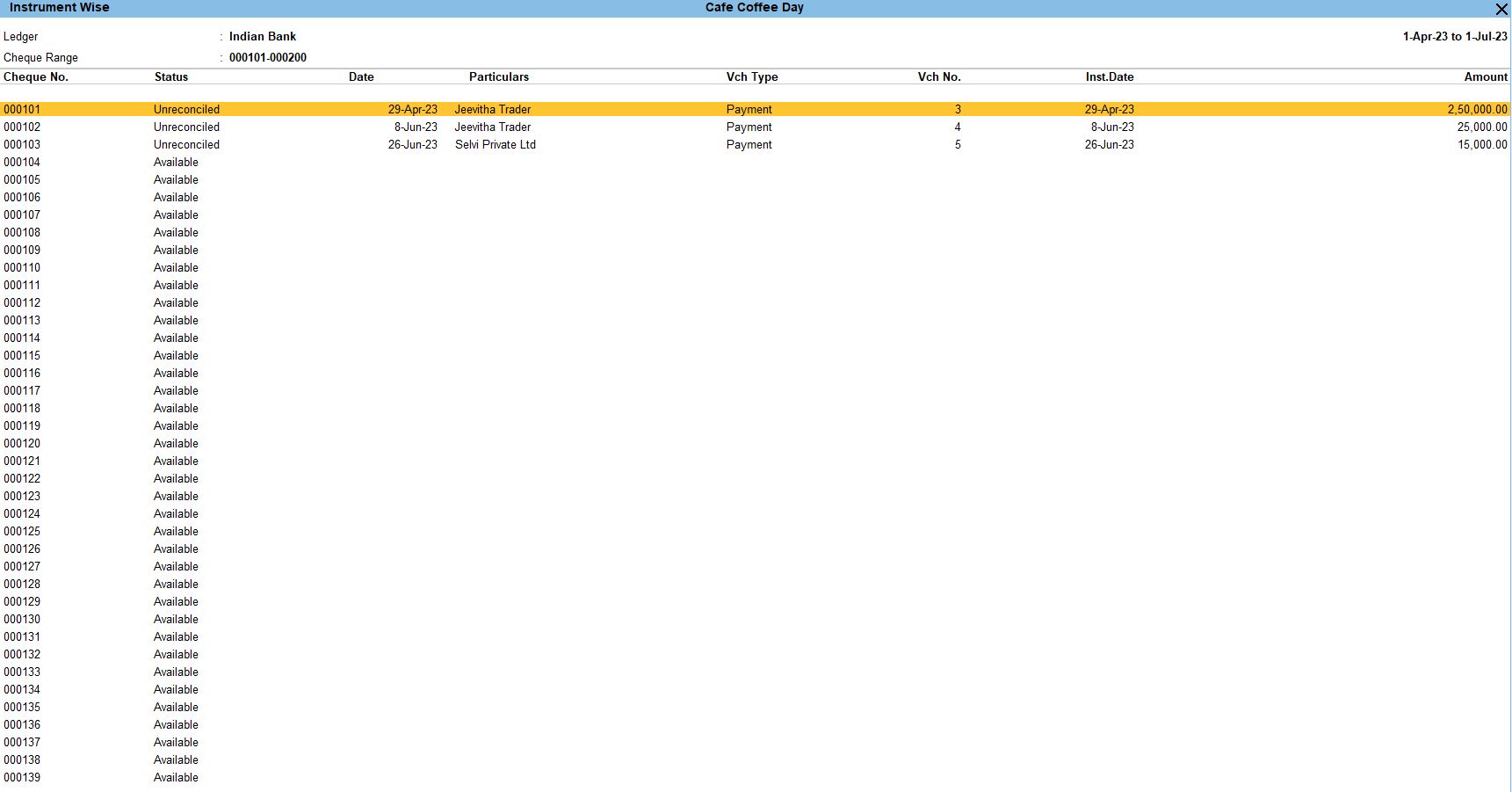The width and height of the screenshot is (1512, 792).
Task: Select cheque number 000123
Action: point(22,496)
